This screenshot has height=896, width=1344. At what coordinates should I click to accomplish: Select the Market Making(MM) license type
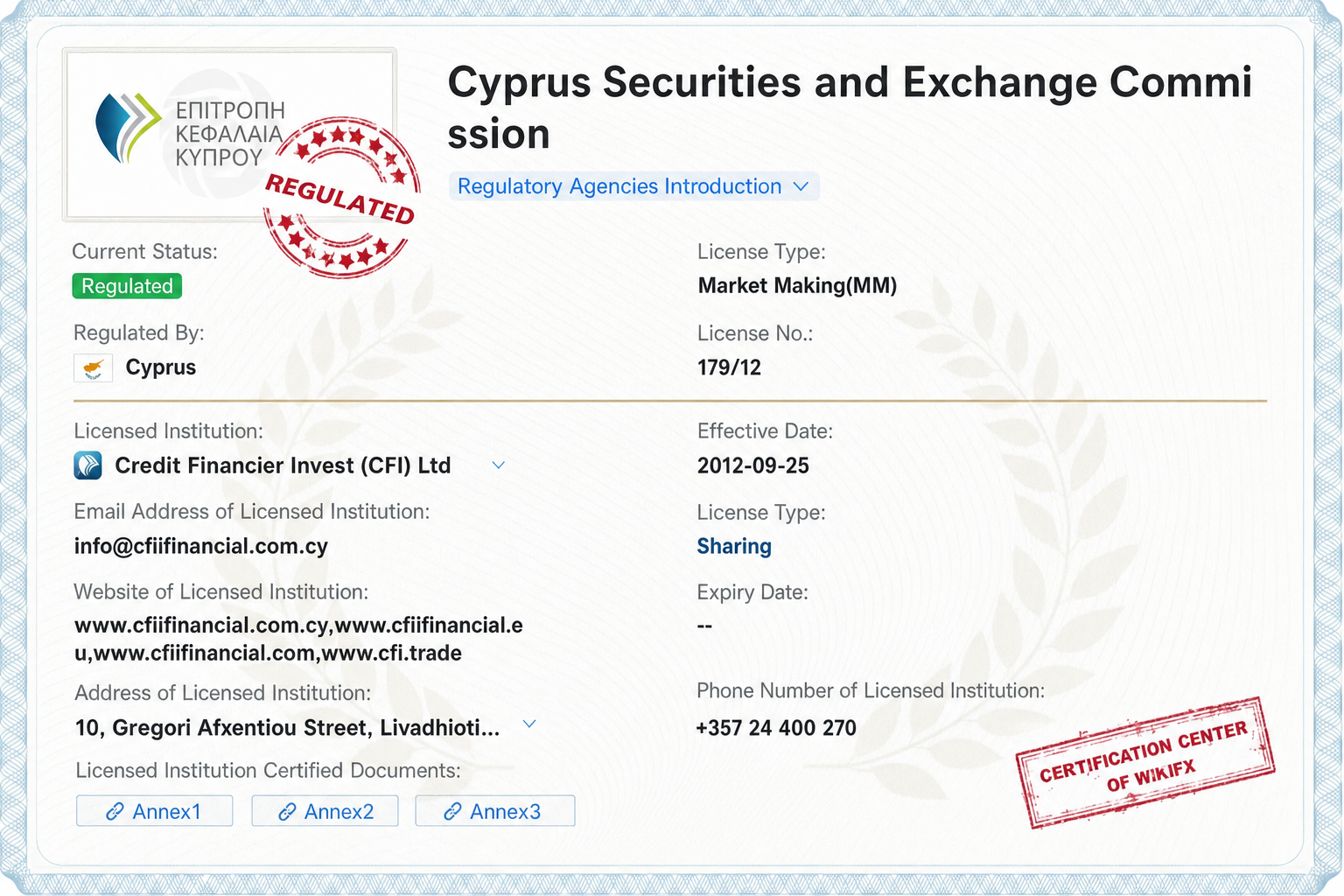click(x=797, y=286)
